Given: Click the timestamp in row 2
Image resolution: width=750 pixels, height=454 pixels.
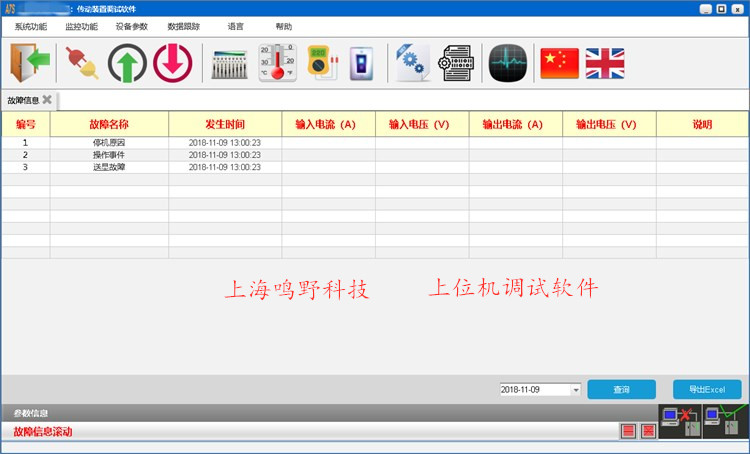Looking at the screenshot, I should point(225,155).
